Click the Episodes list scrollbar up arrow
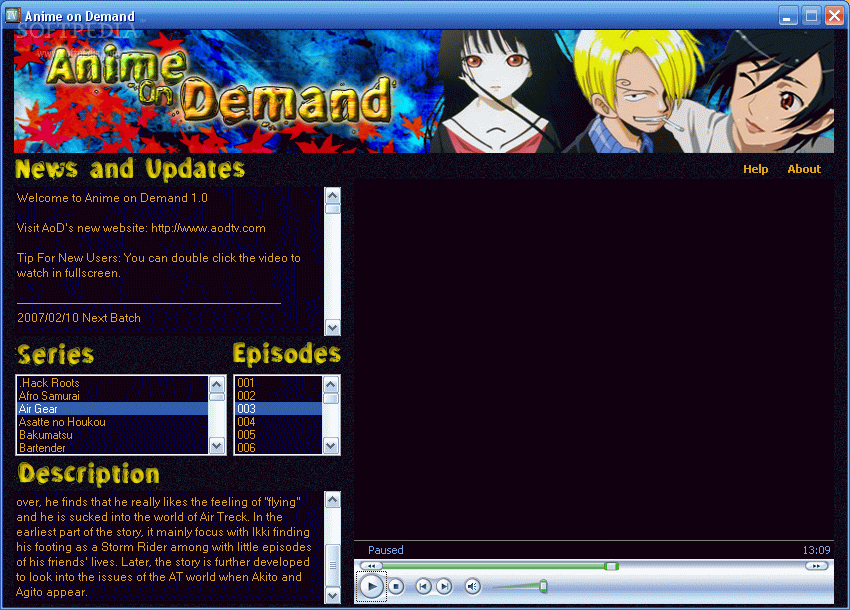Viewport: 850px width, 610px height. point(331,384)
